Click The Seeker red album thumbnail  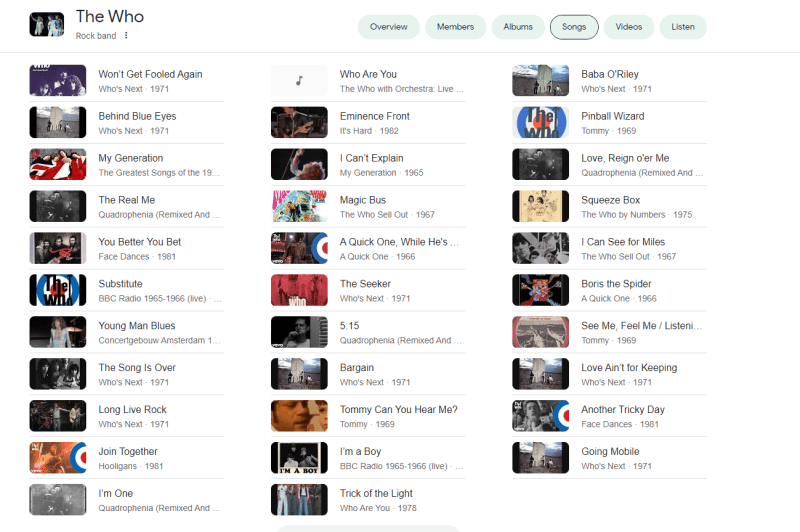pyautogui.click(x=299, y=290)
